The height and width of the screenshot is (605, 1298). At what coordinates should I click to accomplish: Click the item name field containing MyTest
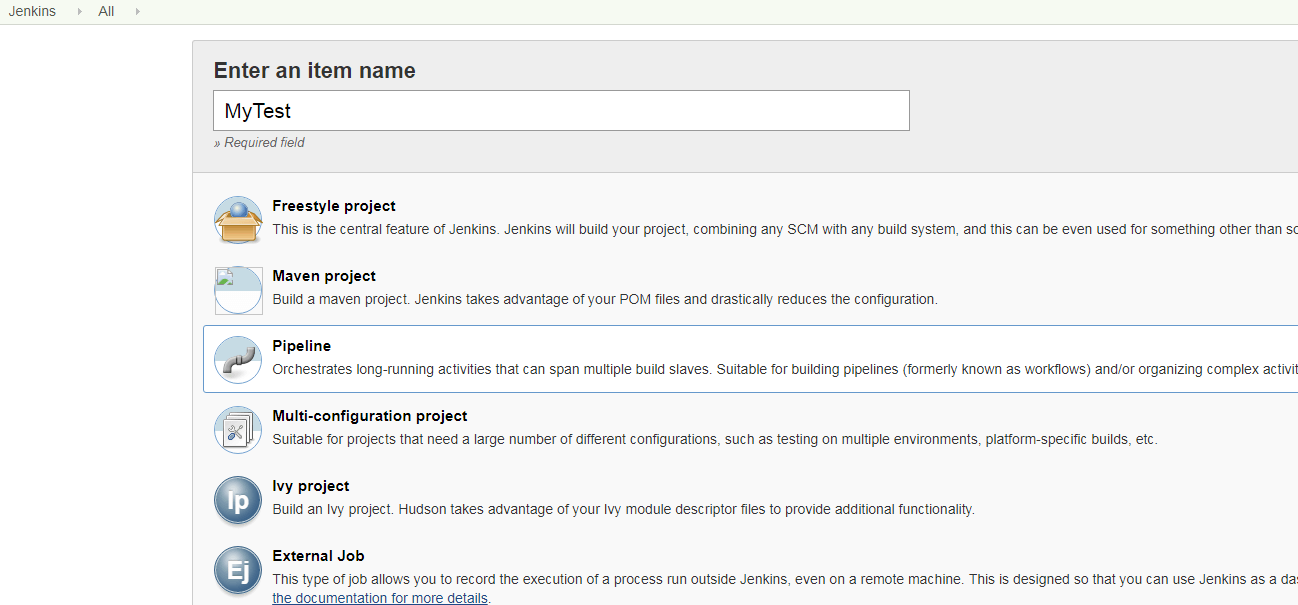pyautogui.click(x=561, y=110)
